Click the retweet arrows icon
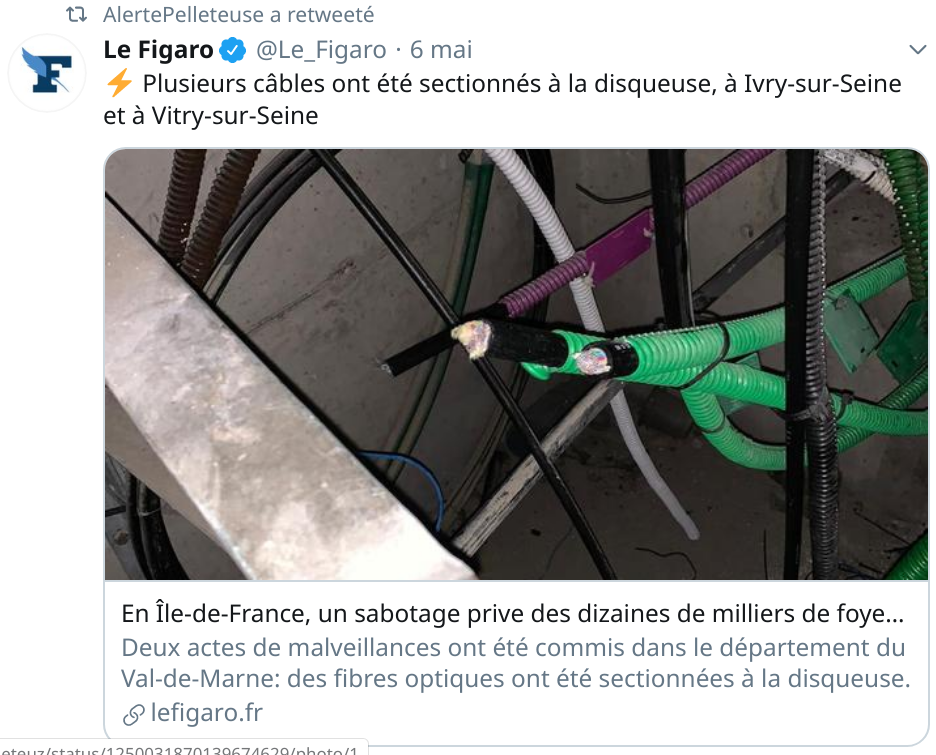The width and height of the screenshot is (936, 755). click(76, 14)
